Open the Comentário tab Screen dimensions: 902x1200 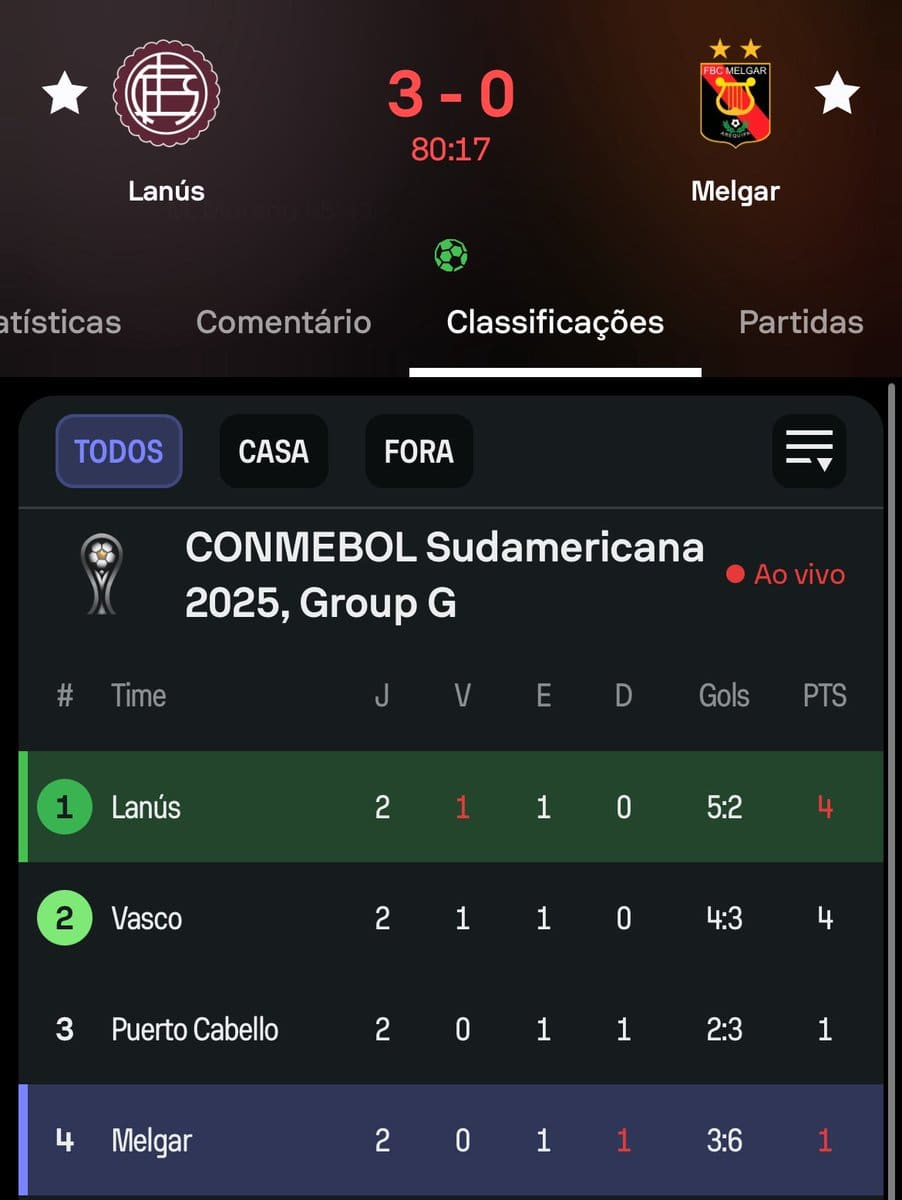click(x=284, y=322)
